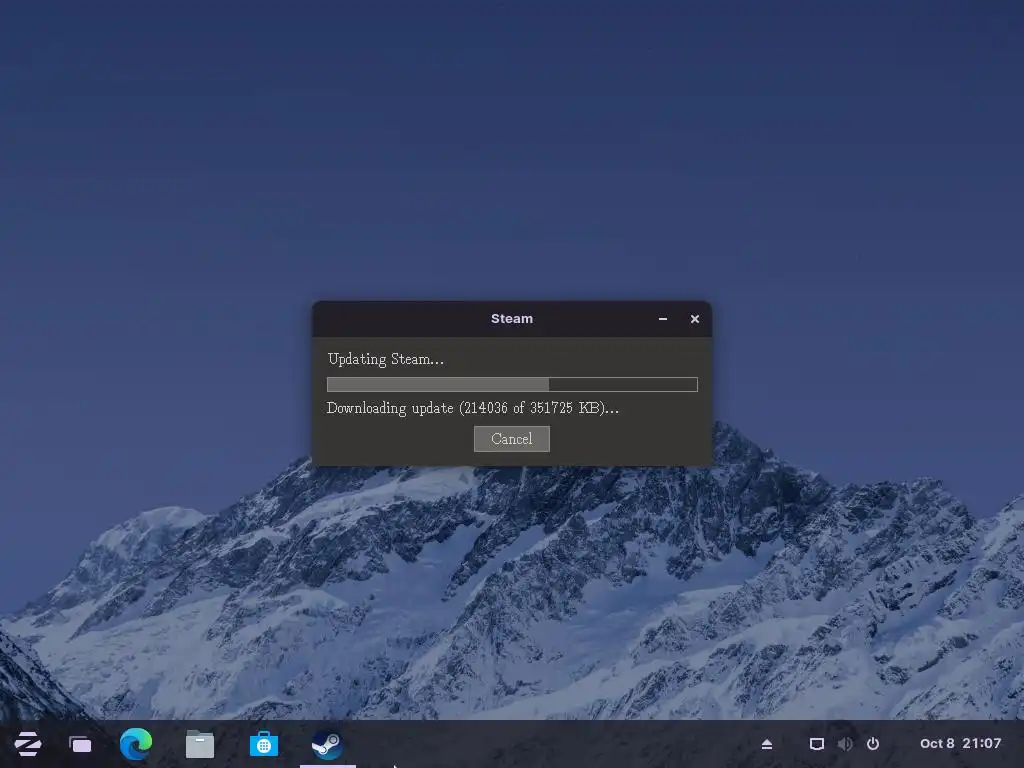Screen dimensions: 1024x768
Task: Select the Steam icon in the taskbar
Action: tap(327, 744)
